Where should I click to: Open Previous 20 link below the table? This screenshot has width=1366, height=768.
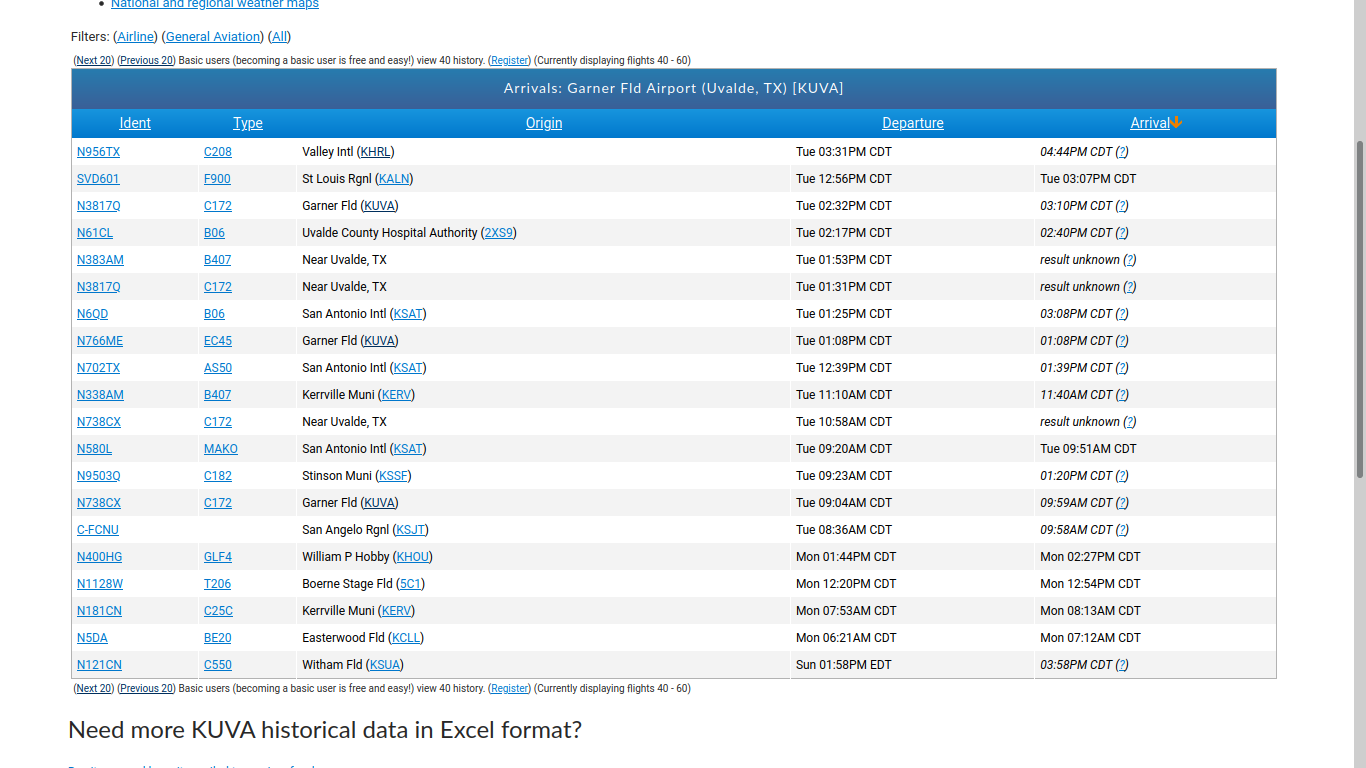147,688
